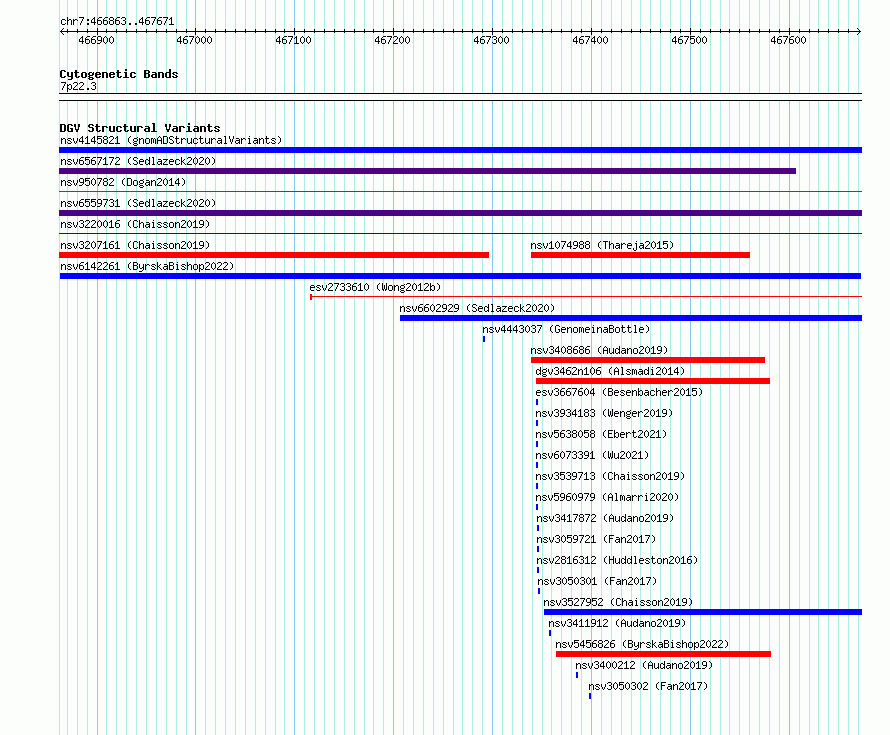Click the nsv3934183 Wenger2019 label
The image size is (890, 735).
pos(604,413)
